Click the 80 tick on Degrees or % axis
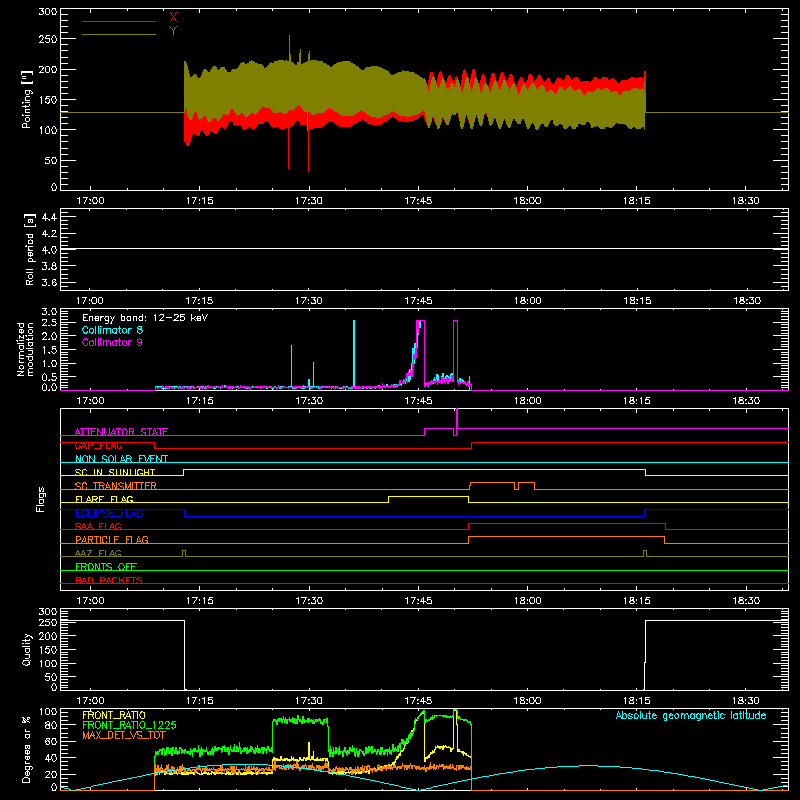Viewport: 800px width, 800px height. 51,725
